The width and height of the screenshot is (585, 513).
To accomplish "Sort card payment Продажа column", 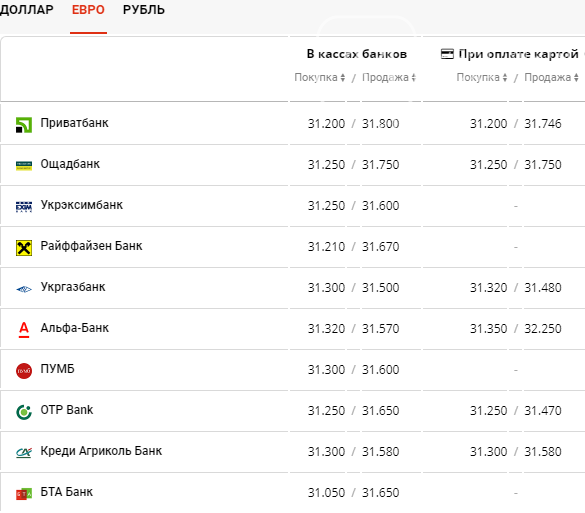I will [551, 77].
